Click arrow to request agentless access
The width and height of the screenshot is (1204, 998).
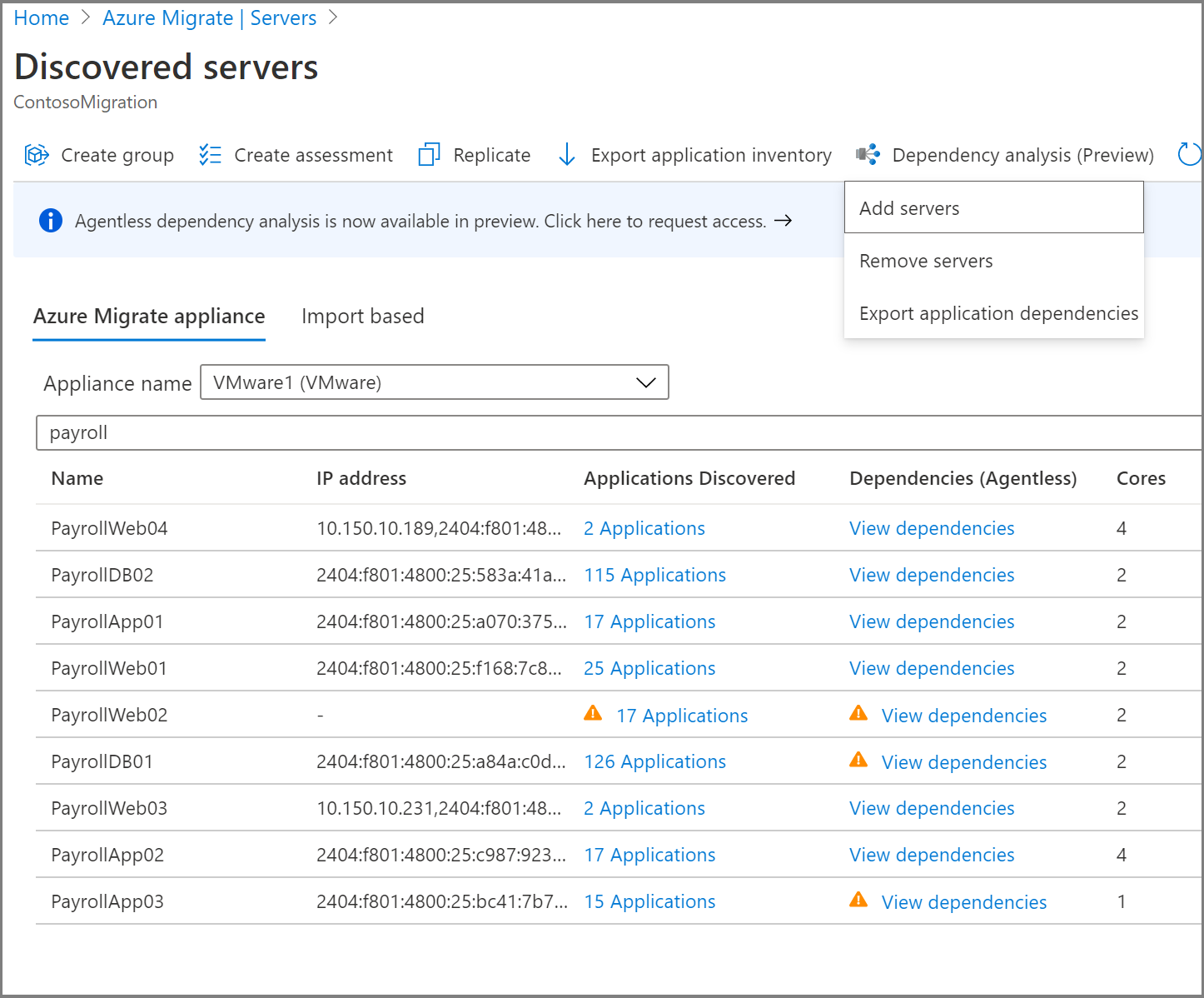point(783,221)
